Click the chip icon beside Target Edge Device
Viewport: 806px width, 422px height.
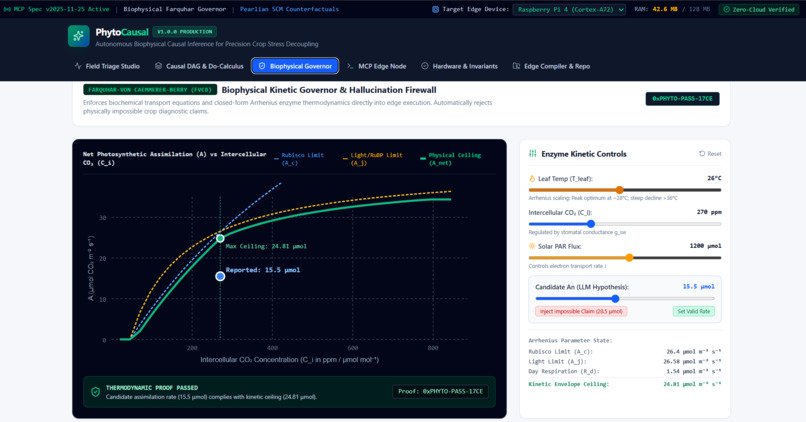tap(435, 9)
